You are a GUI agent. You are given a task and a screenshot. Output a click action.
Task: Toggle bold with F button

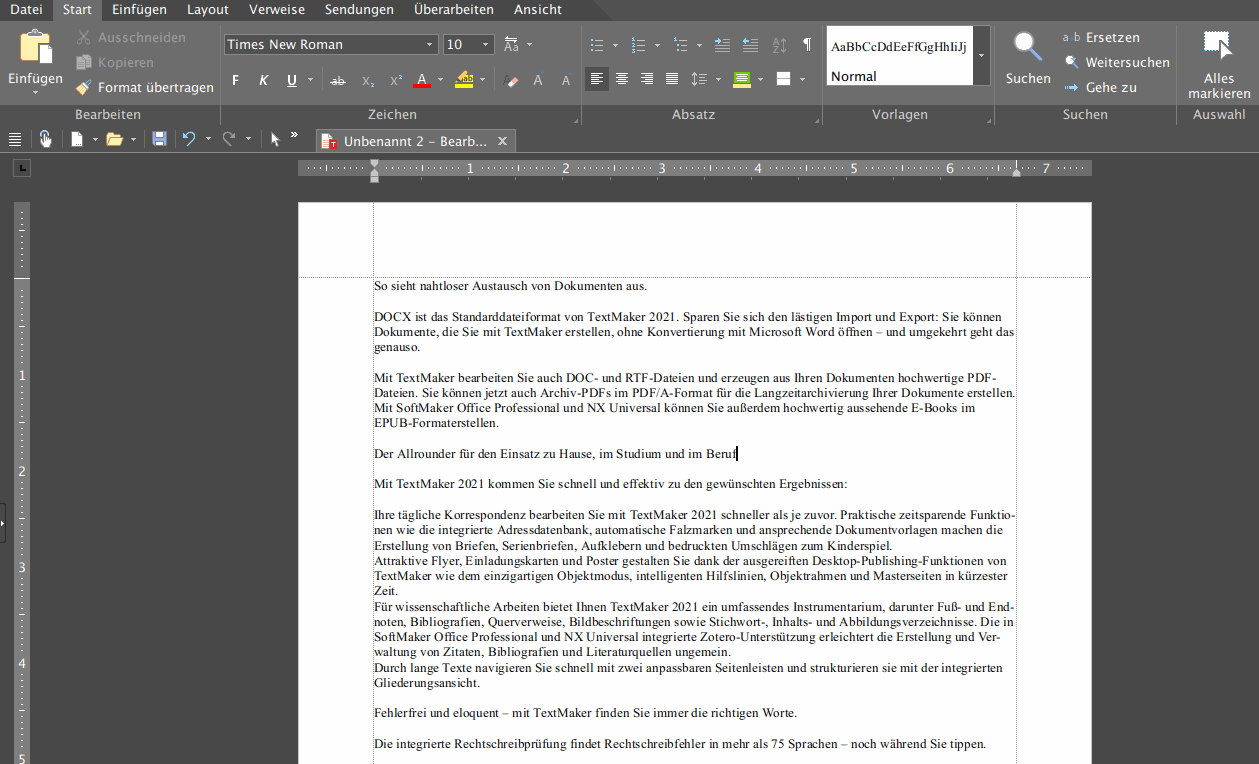point(236,80)
